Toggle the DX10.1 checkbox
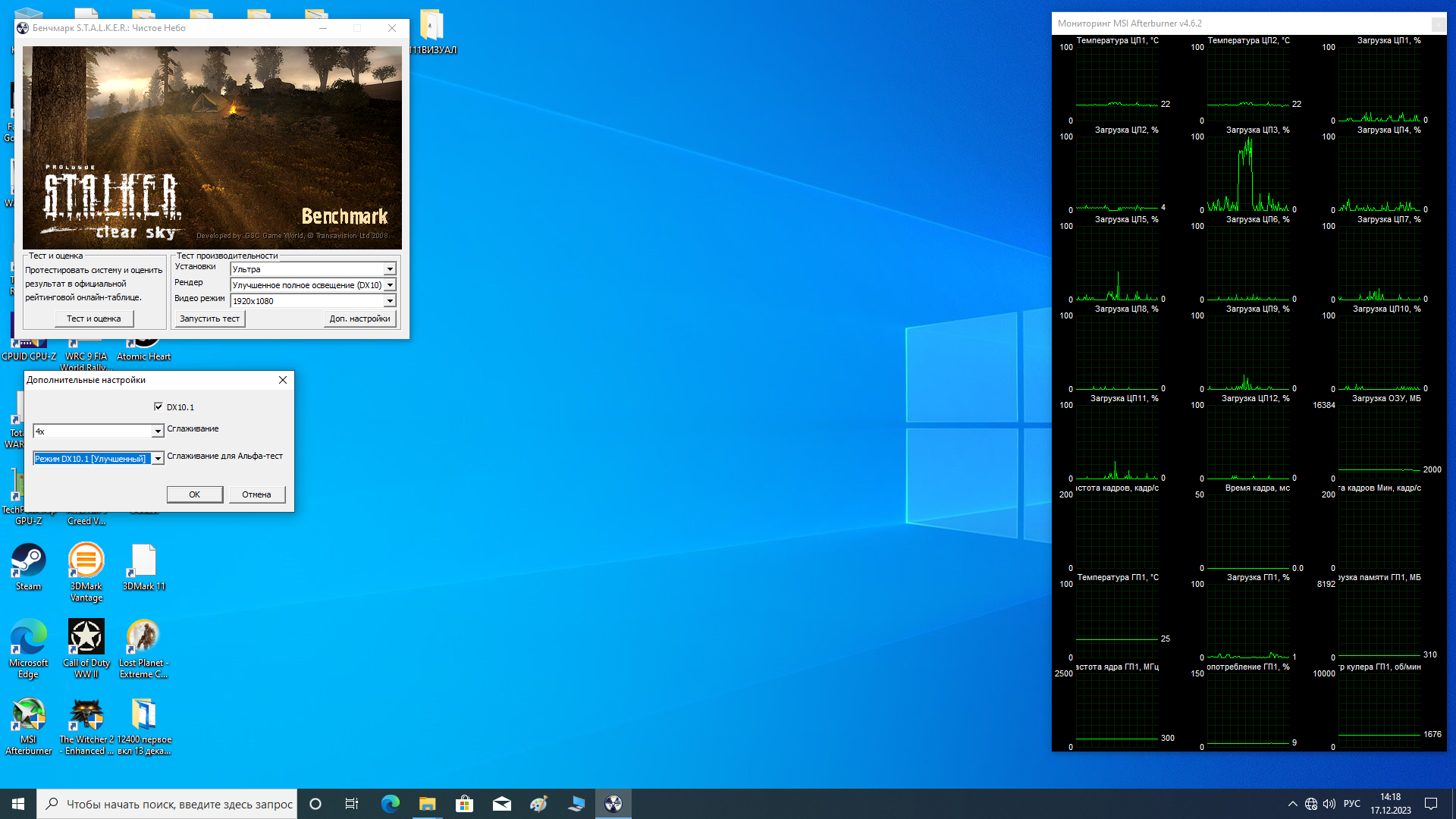The image size is (1456, 819). 158,407
